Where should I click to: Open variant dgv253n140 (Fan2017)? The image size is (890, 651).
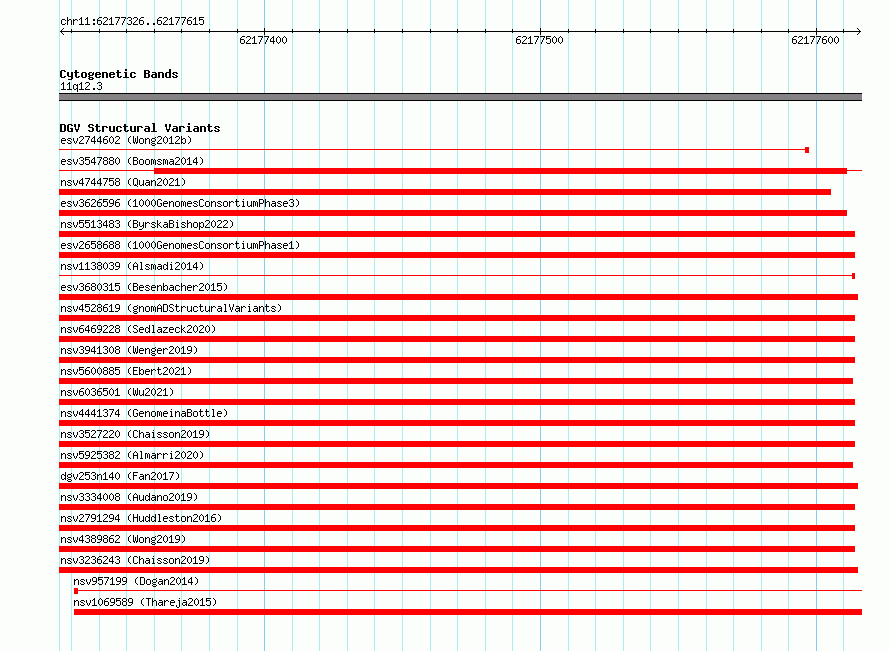pos(120,476)
